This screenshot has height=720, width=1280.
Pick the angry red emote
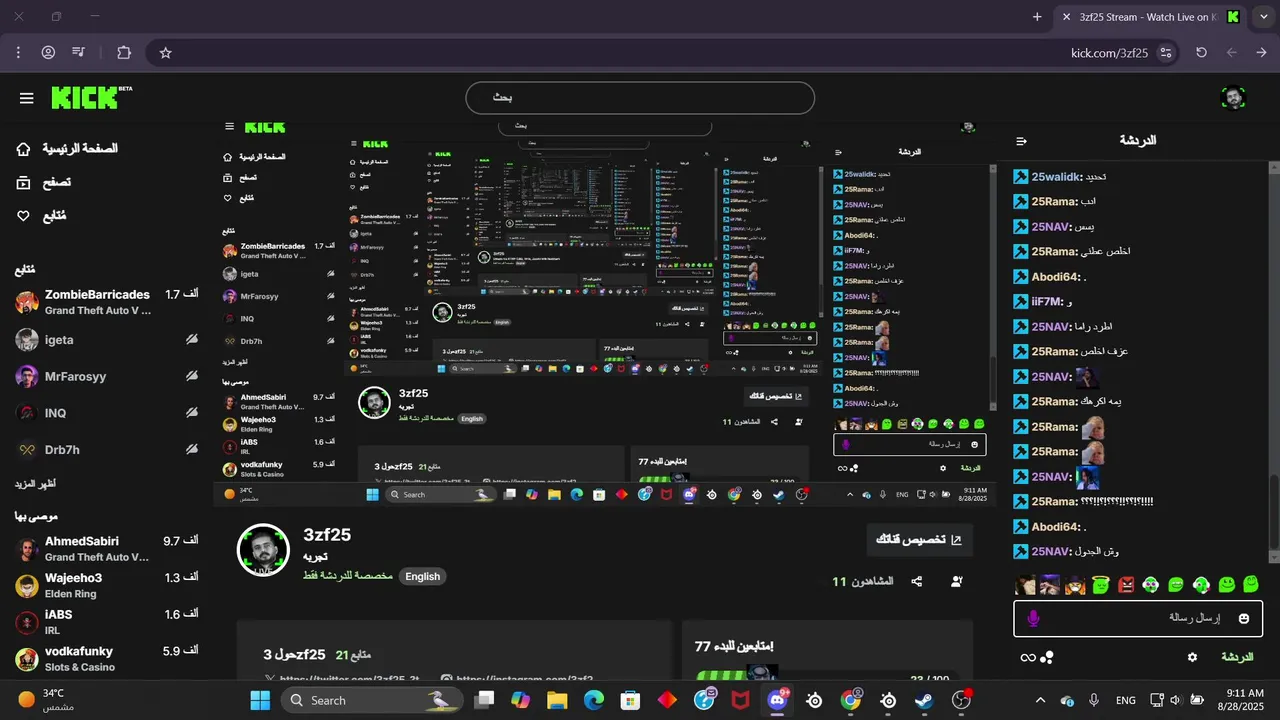(x=1126, y=584)
